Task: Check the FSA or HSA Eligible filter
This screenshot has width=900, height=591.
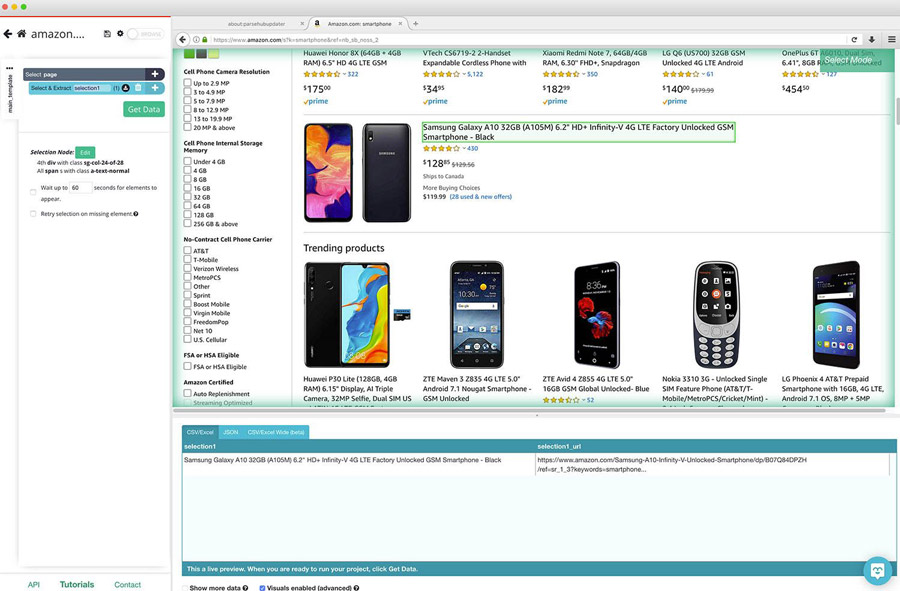Action: click(x=188, y=366)
